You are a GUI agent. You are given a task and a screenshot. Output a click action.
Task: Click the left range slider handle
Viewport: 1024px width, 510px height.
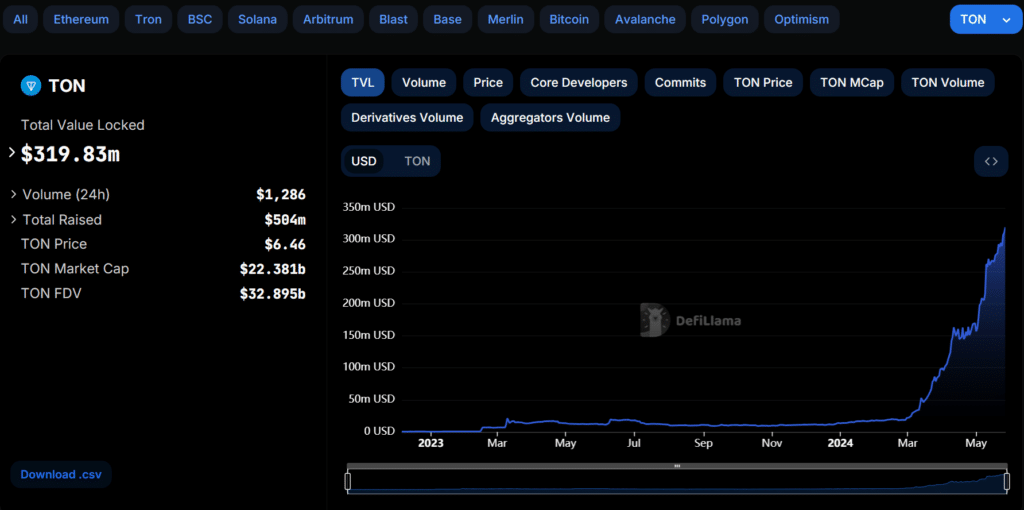(348, 481)
